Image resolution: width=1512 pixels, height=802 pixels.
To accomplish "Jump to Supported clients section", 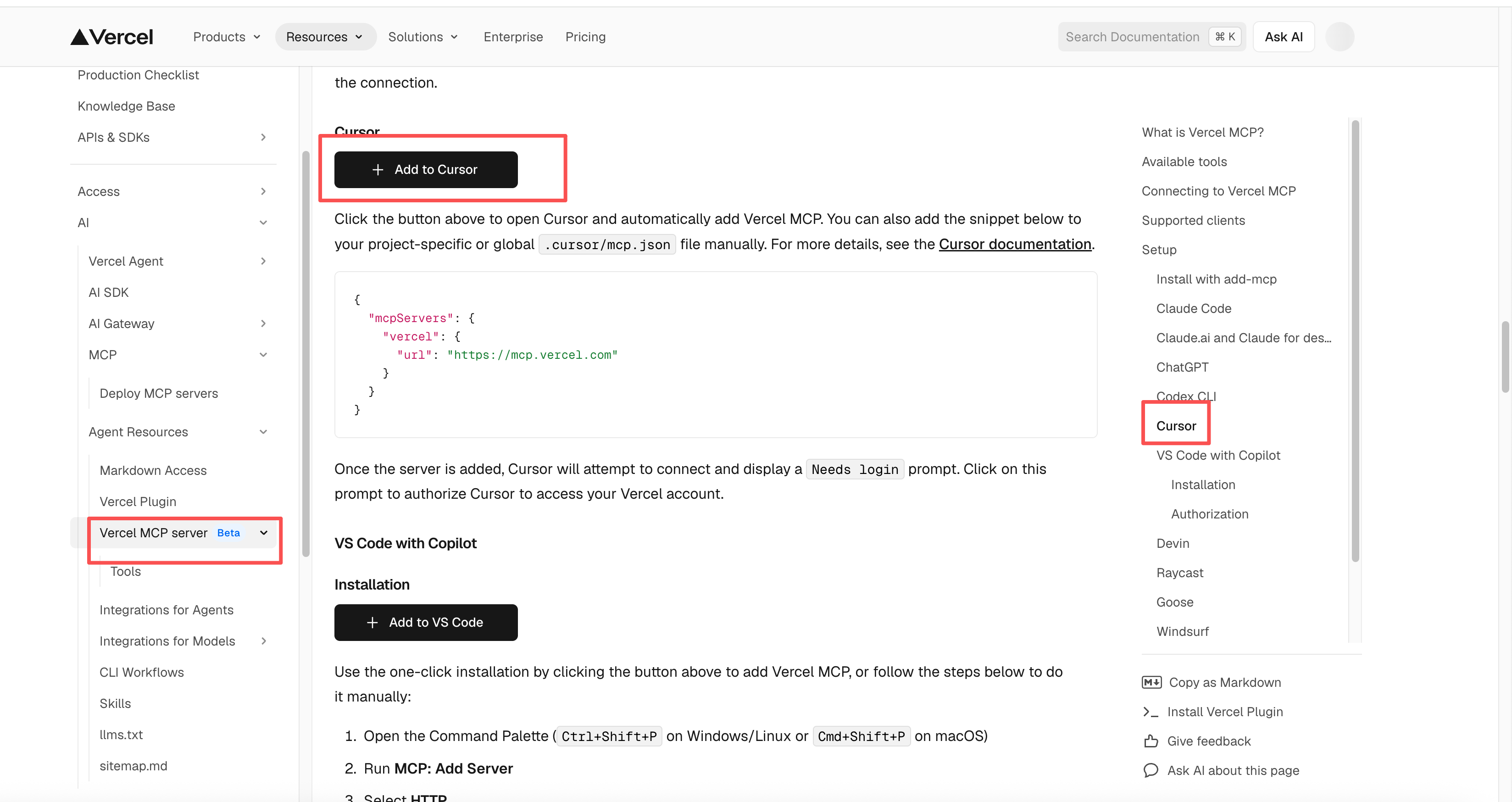I will [x=1193, y=220].
